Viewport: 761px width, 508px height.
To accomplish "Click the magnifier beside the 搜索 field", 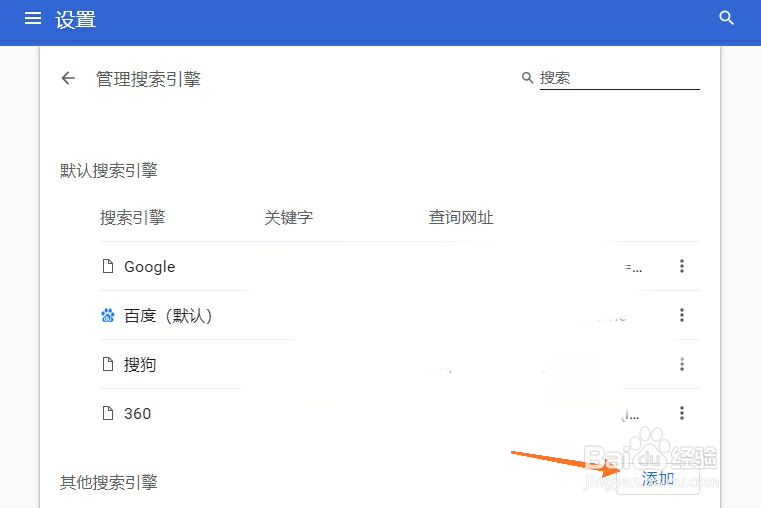I will coord(527,78).
